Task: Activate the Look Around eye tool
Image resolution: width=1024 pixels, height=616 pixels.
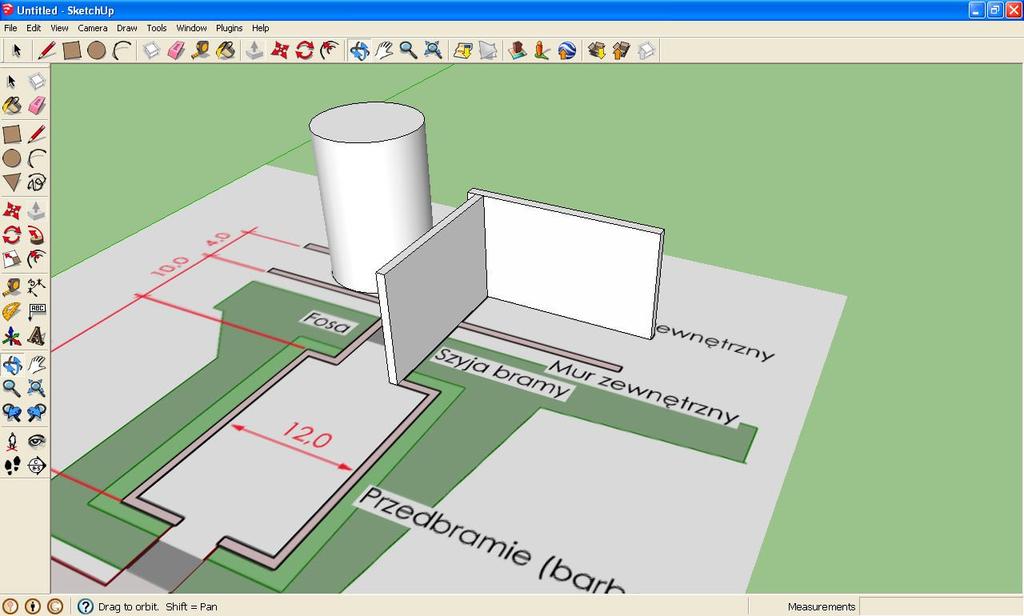Action: pos(37,441)
